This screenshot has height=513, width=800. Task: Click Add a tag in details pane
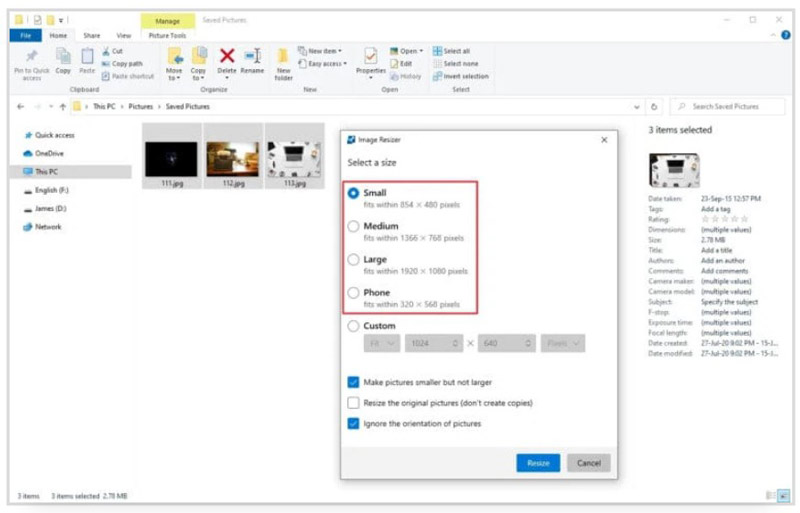pyautogui.click(x=715, y=209)
